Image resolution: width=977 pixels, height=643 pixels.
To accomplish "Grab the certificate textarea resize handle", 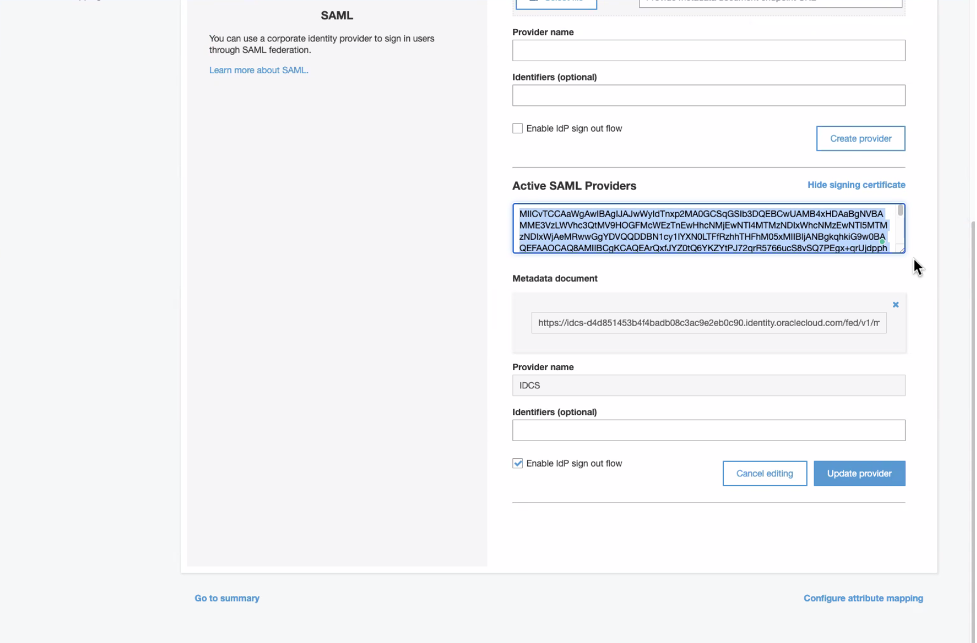I will [x=901, y=249].
